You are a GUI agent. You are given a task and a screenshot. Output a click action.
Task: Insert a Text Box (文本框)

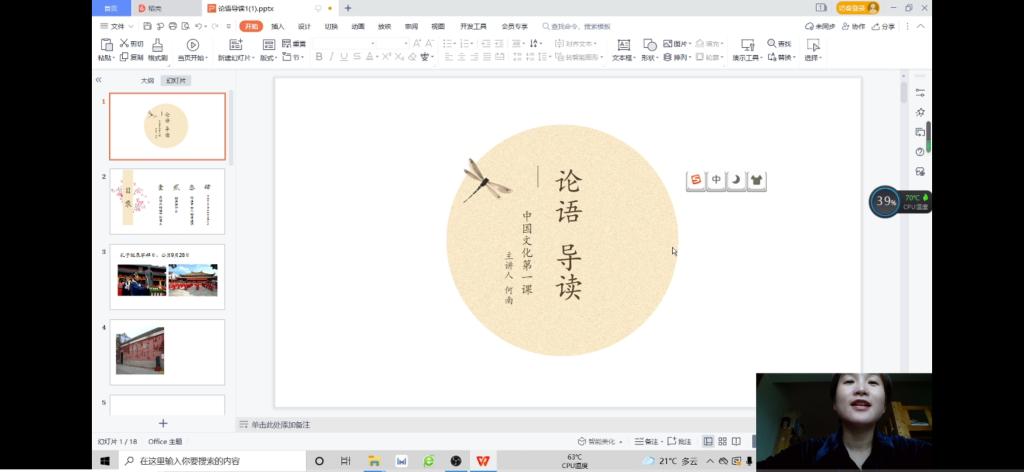pos(623,45)
